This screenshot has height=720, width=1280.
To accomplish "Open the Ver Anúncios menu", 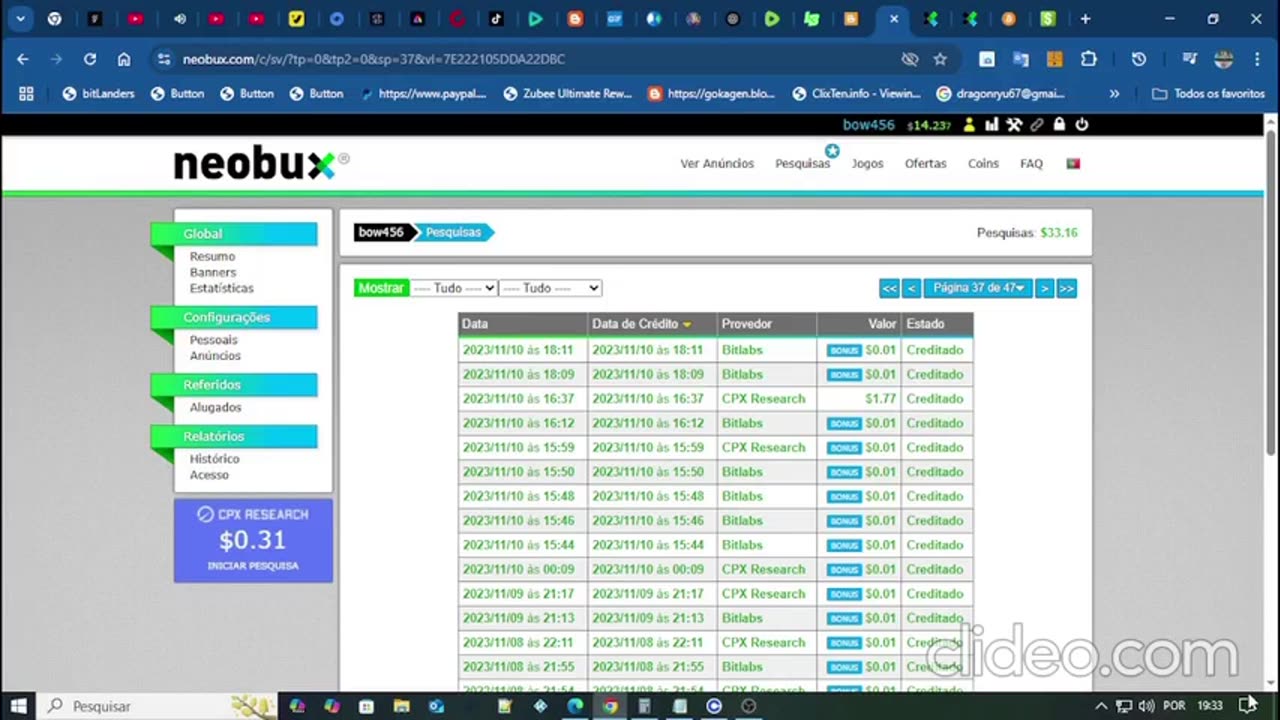I will 717,164.
